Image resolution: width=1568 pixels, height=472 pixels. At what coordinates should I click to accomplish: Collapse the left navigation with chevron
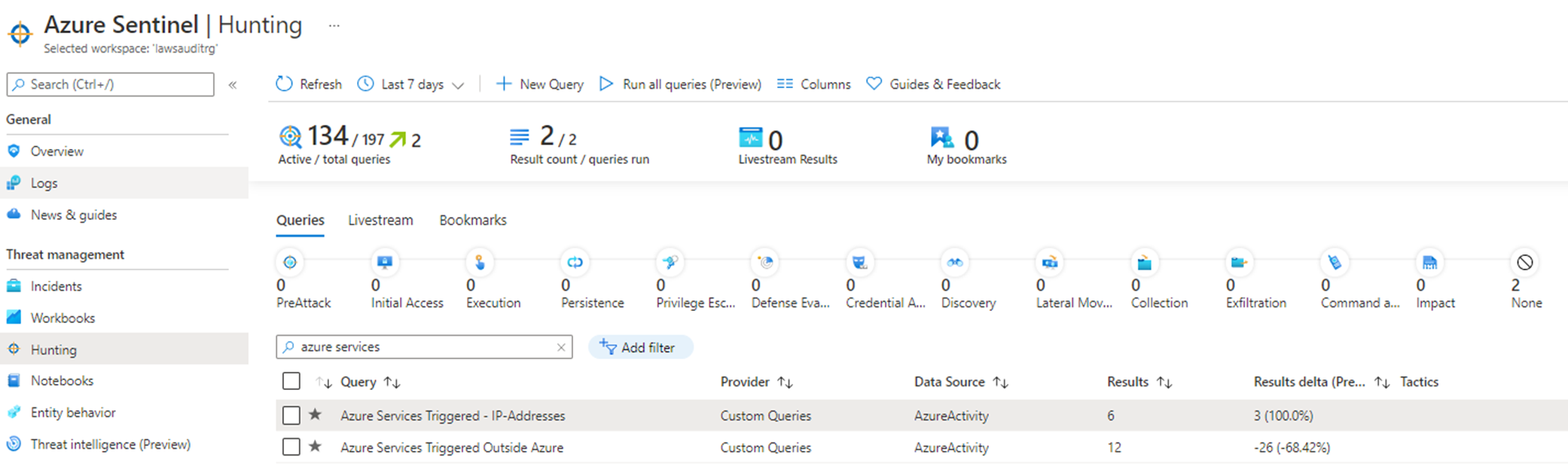click(x=233, y=84)
